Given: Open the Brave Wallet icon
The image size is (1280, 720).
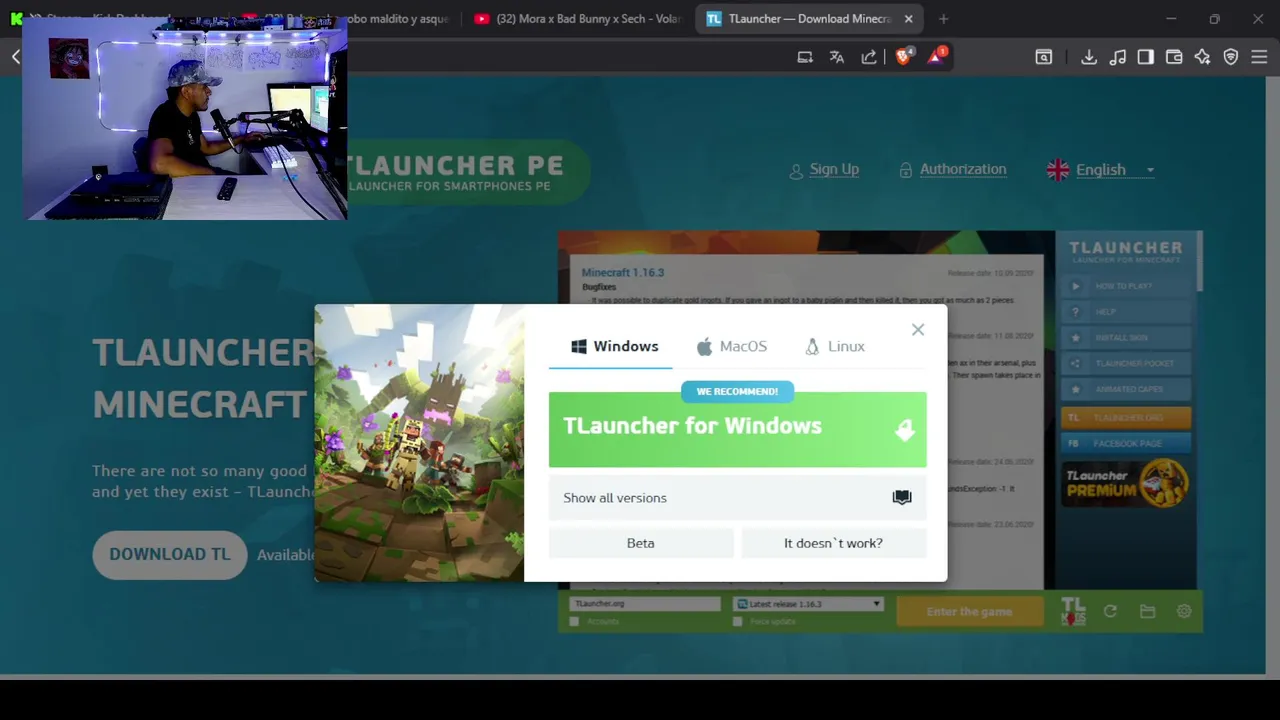Looking at the screenshot, I should click(1174, 57).
